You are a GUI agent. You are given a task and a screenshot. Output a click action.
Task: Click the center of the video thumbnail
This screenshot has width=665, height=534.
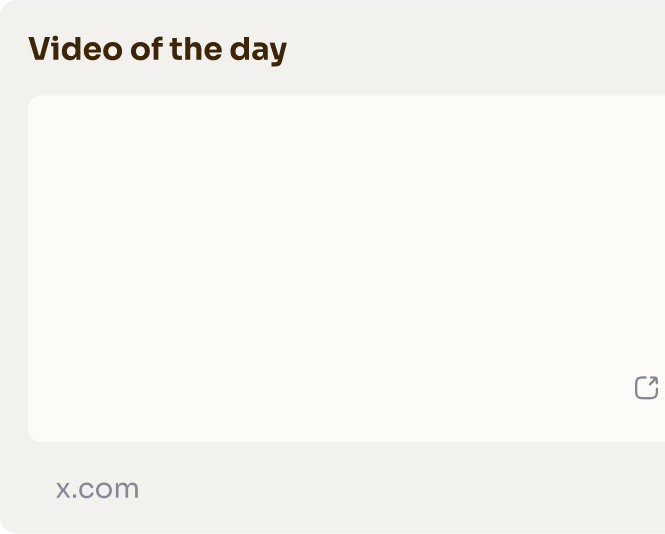pyautogui.click(x=346, y=268)
